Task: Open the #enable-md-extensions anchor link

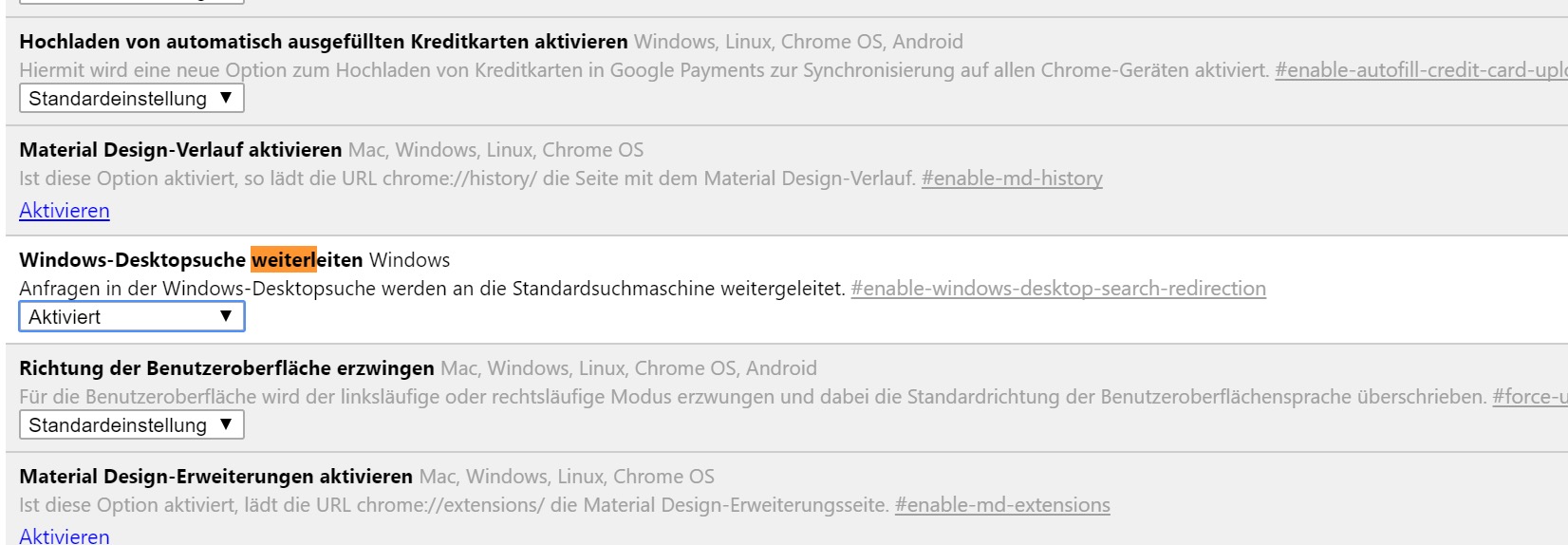Action: click(1002, 505)
